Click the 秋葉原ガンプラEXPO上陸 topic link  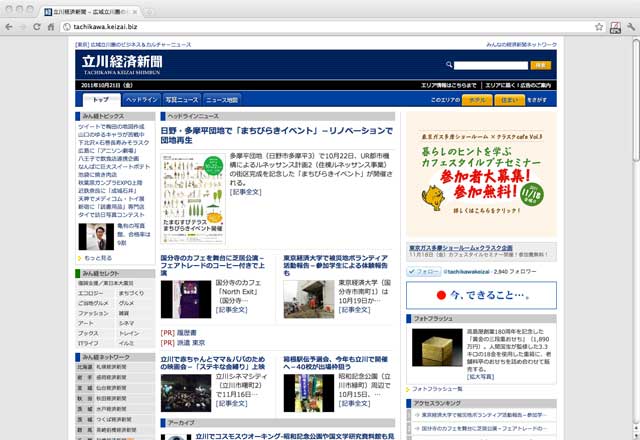(x=110, y=182)
